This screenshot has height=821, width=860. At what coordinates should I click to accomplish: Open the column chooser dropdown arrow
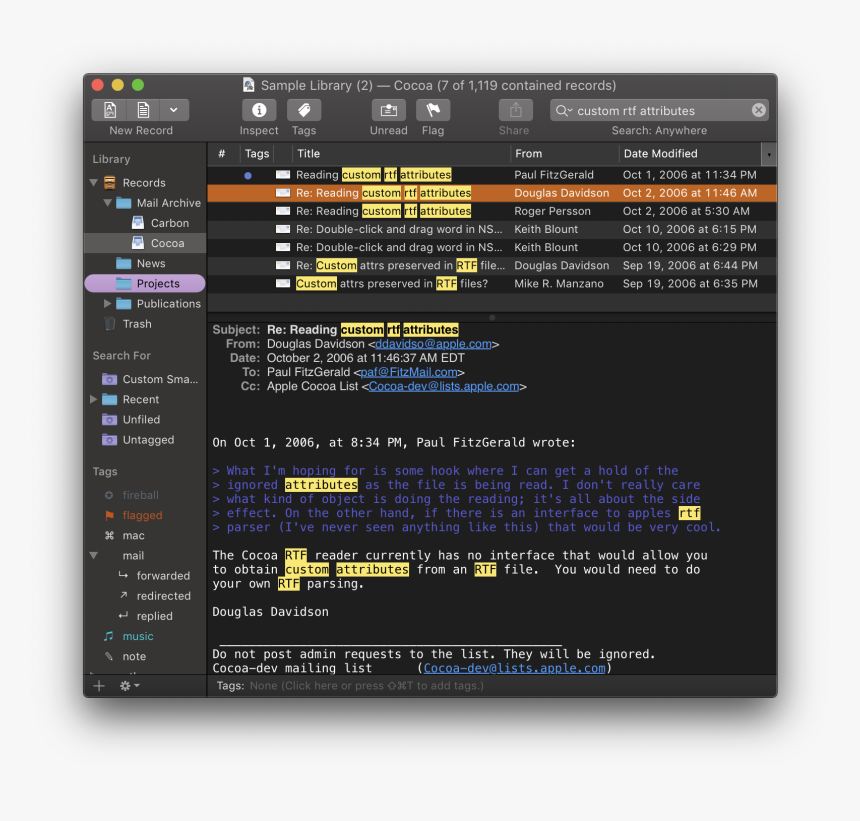[769, 154]
